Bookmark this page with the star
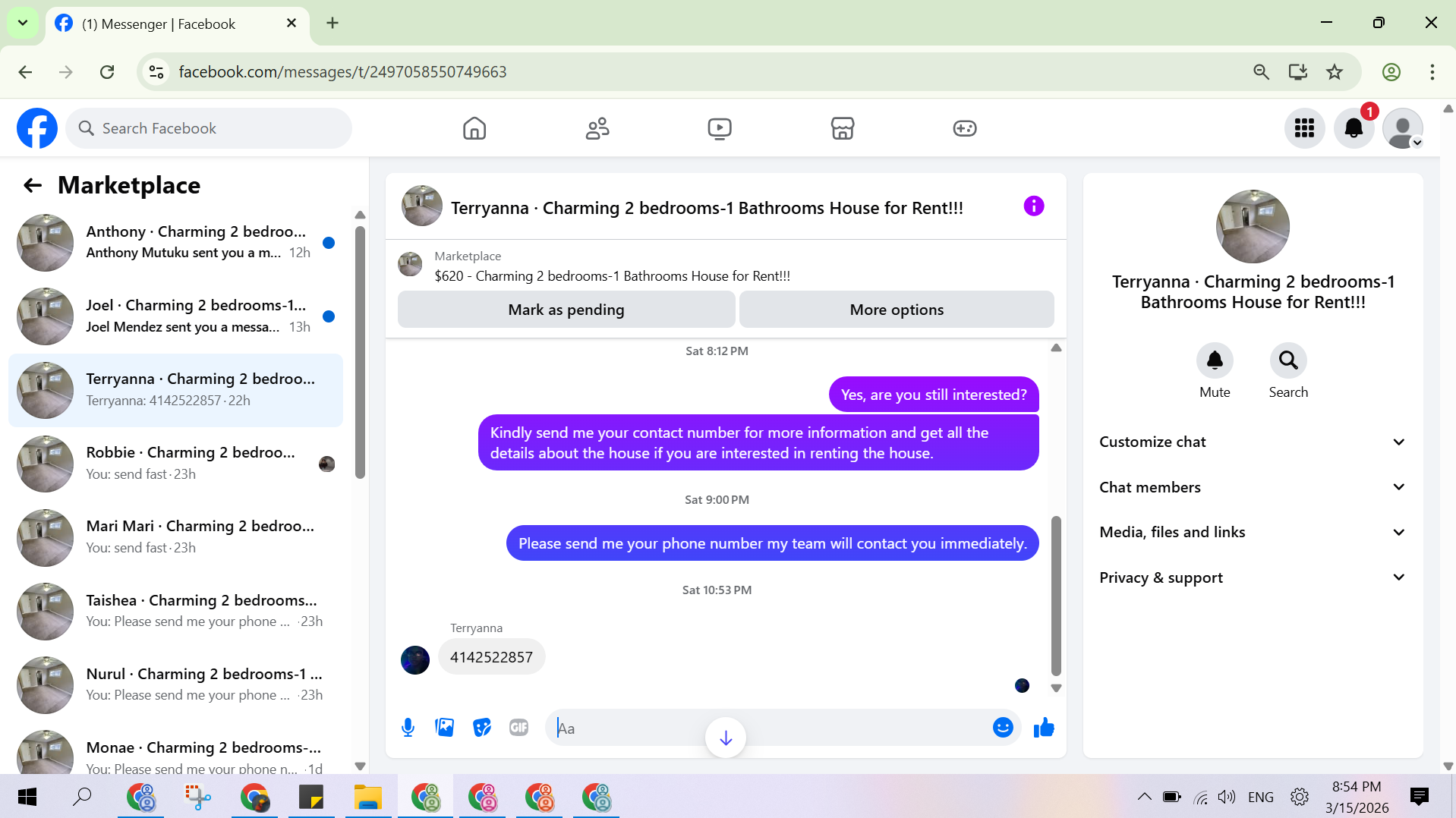The width and height of the screenshot is (1456, 818). pos(1335,72)
